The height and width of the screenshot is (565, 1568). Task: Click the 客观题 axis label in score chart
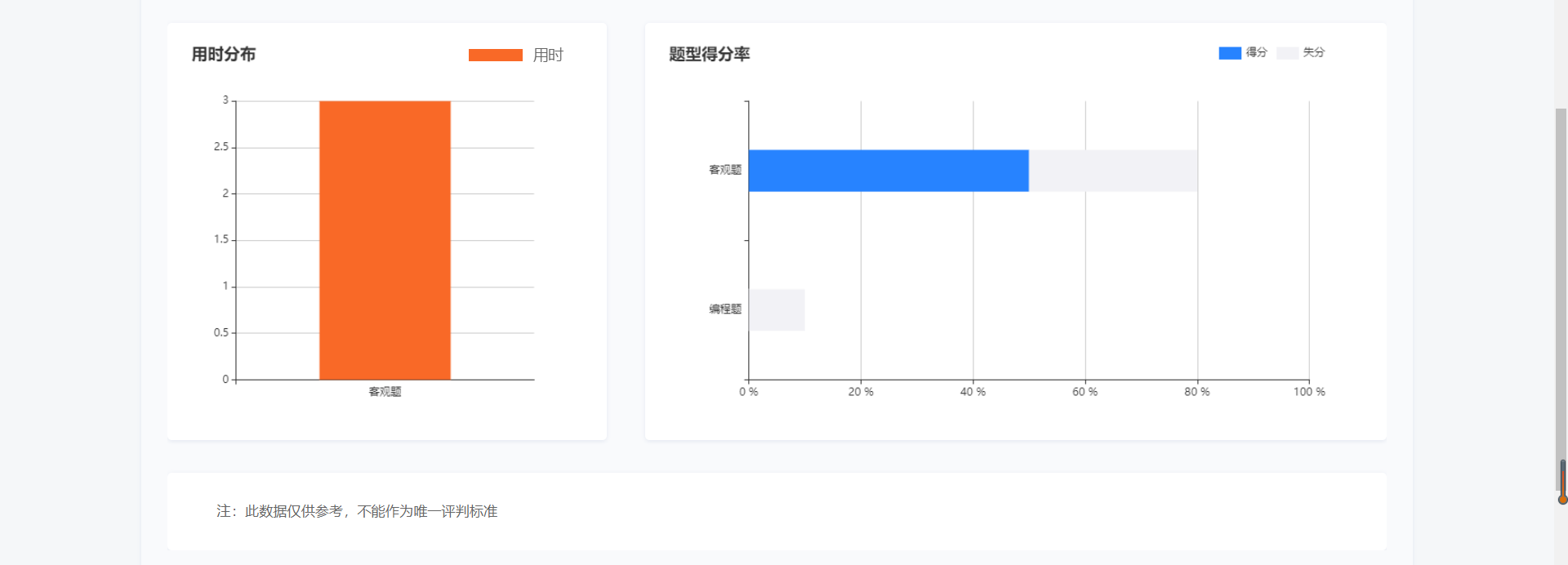(x=724, y=170)
